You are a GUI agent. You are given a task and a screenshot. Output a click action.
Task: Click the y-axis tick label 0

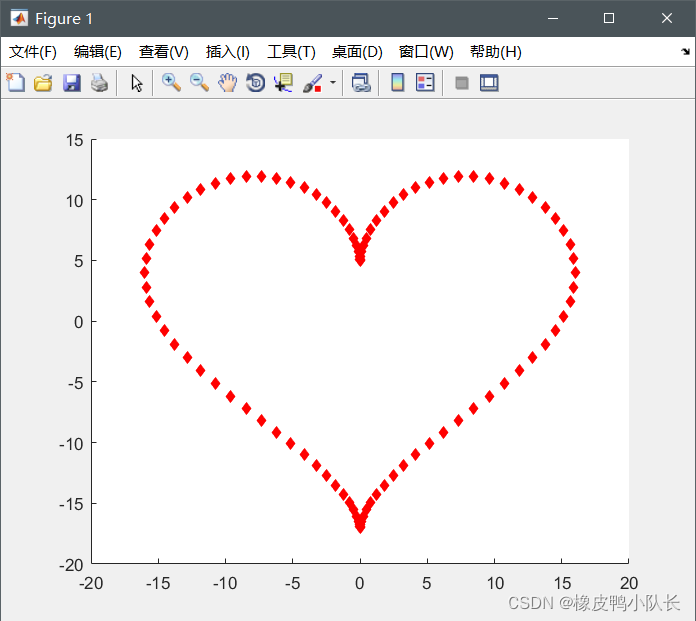coord(79,322)
